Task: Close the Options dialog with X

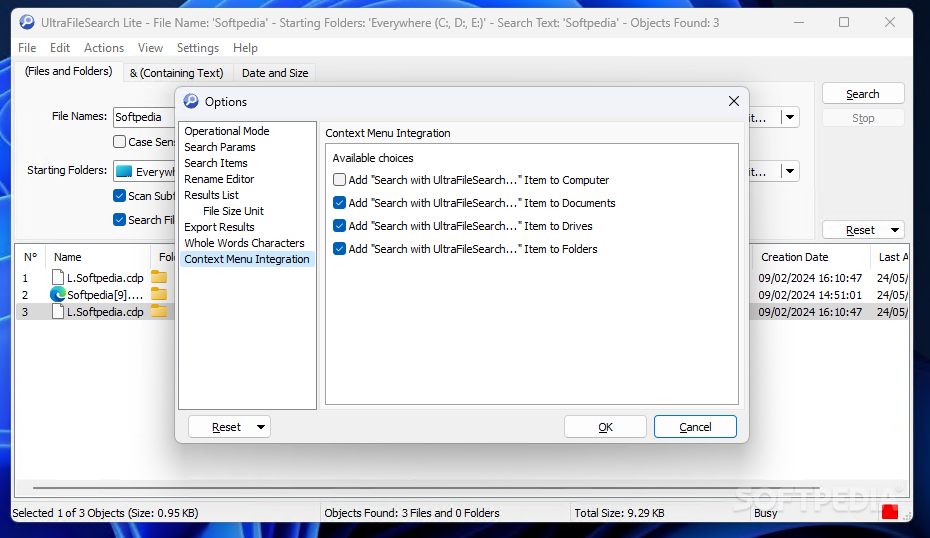Action: click(734, 101)
